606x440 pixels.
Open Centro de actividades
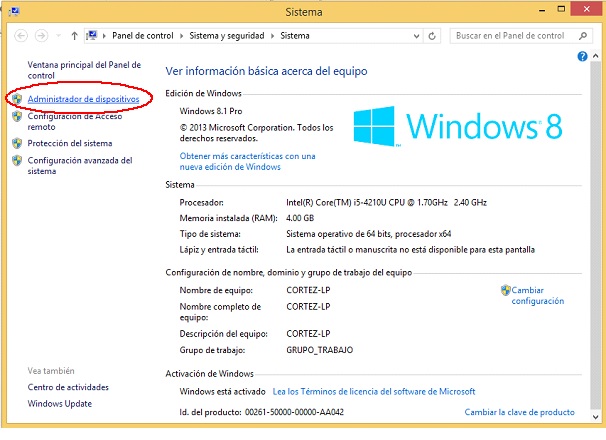point(68,387)
